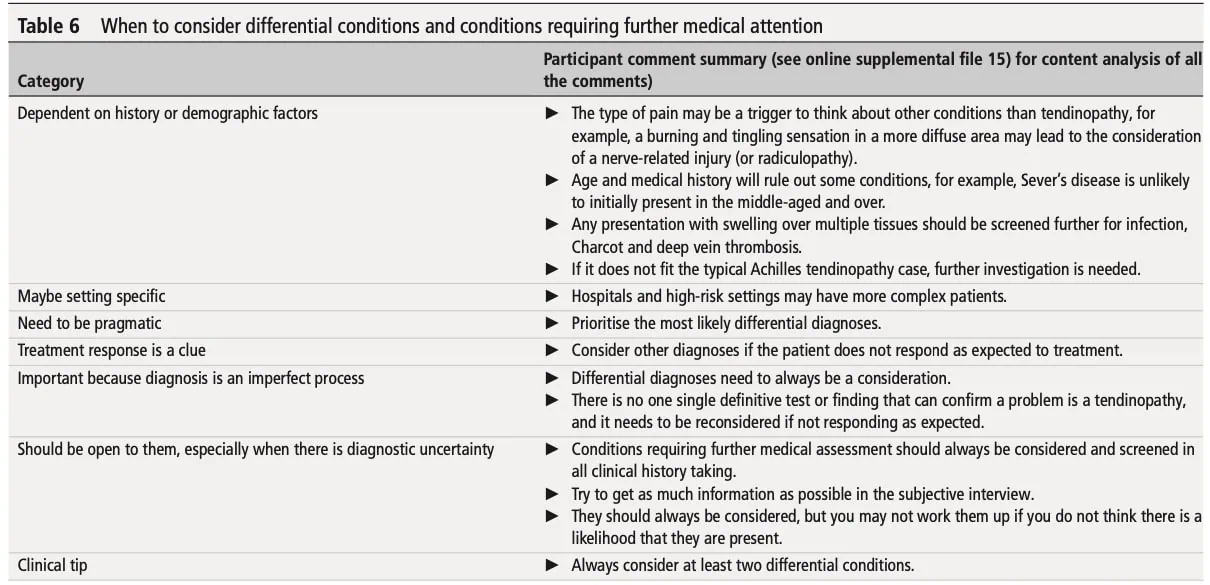Screen dimensions: 1210x585
Task: Click the "Should be open to them" category cell
Action: coord(256,450)
